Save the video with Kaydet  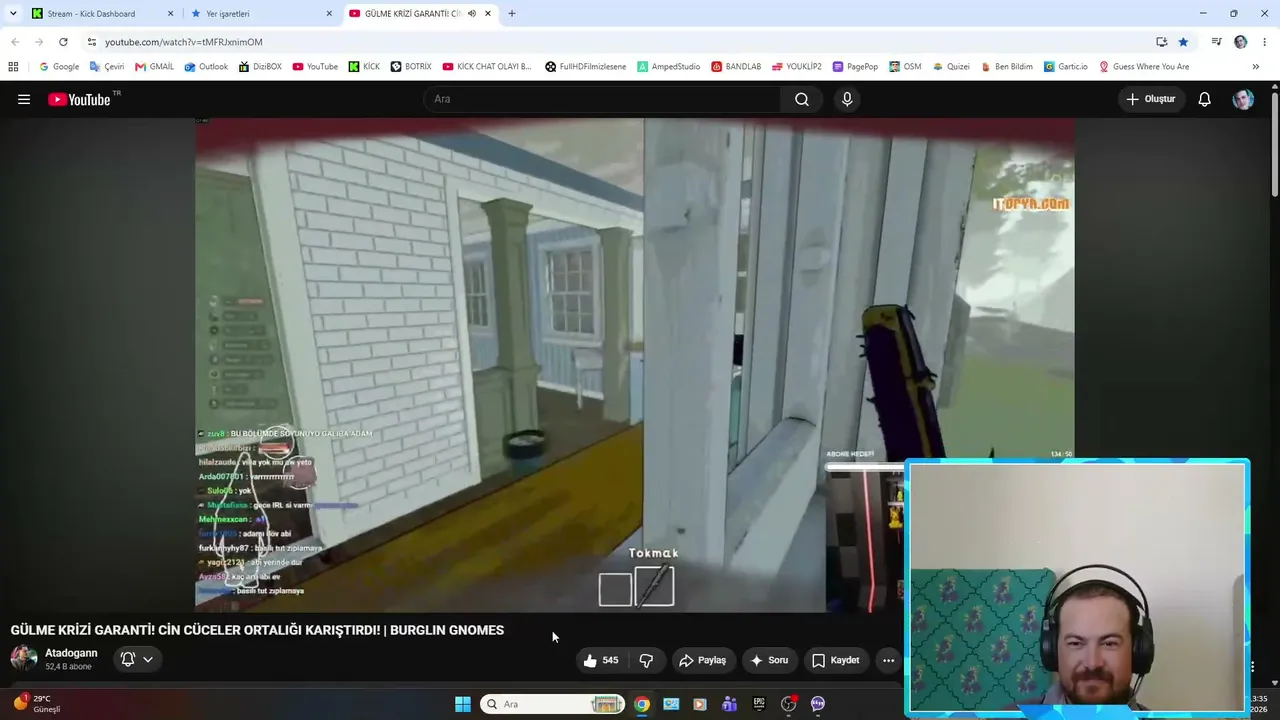(835, 660)
